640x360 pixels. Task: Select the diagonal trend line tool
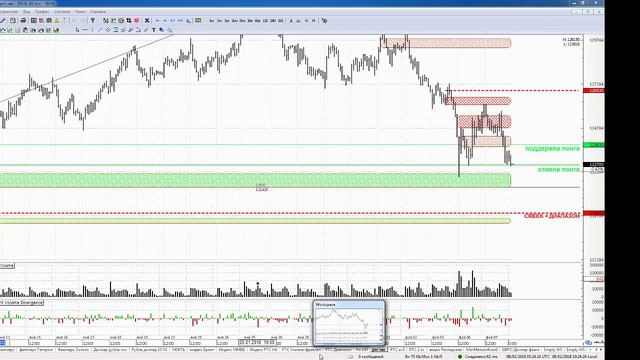[100, 30]
